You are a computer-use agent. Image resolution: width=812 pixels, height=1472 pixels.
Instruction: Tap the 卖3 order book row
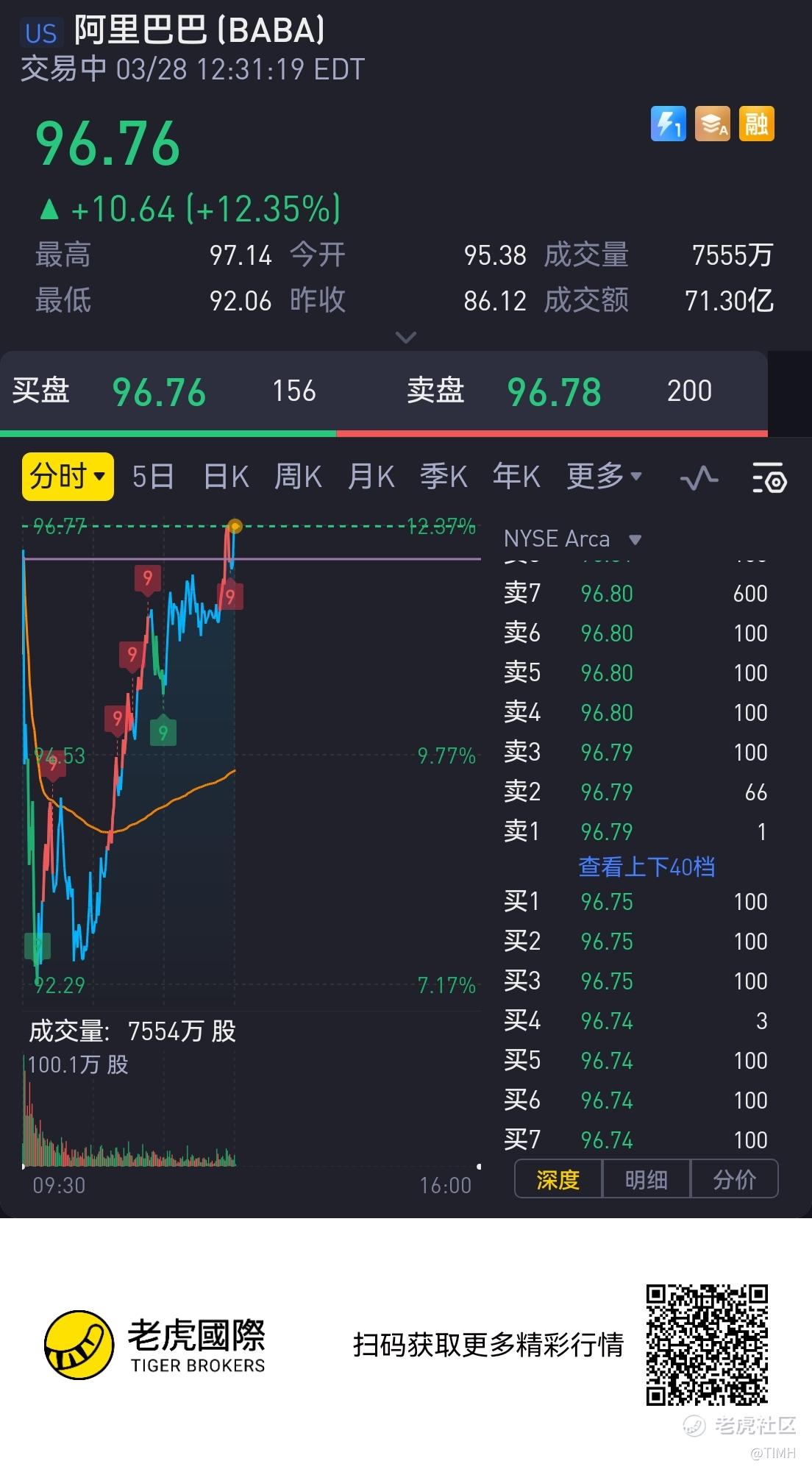click(635, 752)
